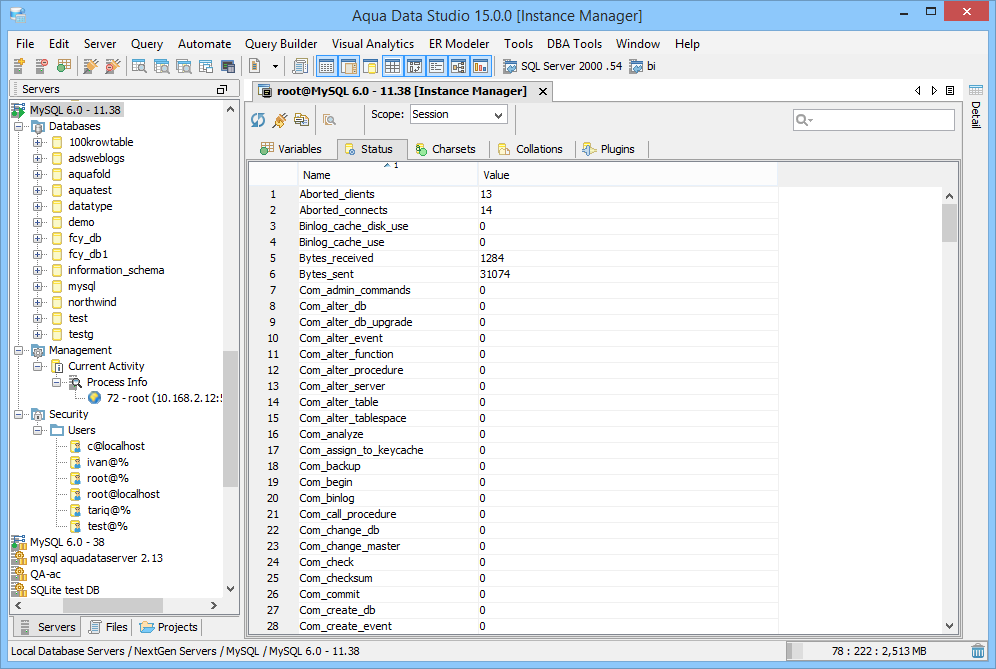Toggle the pivot grid view button
Viewport: 996px width, 669px height.
(x=415, y=65)
